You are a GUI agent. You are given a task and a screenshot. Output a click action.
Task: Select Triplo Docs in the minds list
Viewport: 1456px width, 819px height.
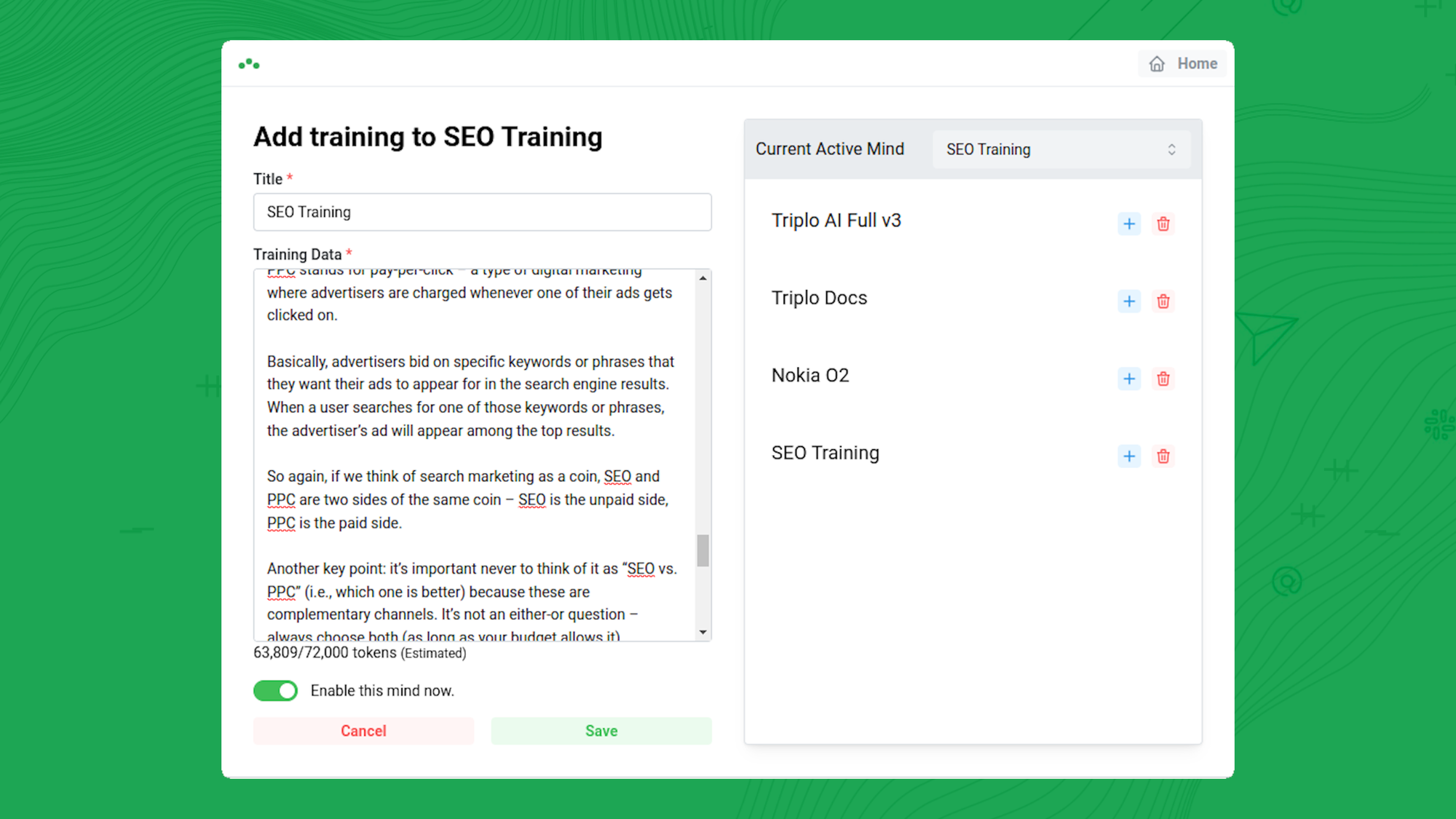pyautogui.click(x=820, y=298)
